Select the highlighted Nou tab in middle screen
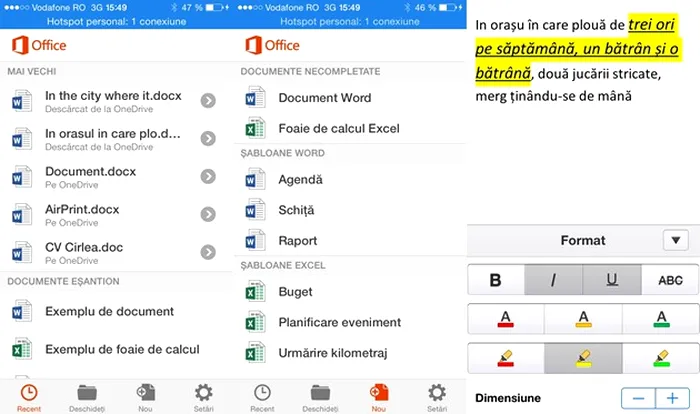Viewport: 700px width, 414px height. (x=379, y=397)
